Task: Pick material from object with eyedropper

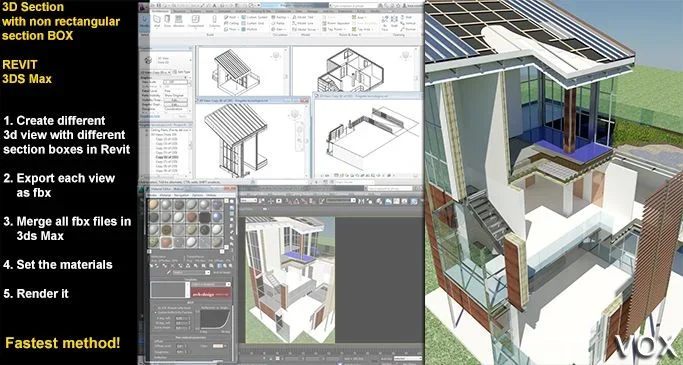Action: click(x=169, y=272)
